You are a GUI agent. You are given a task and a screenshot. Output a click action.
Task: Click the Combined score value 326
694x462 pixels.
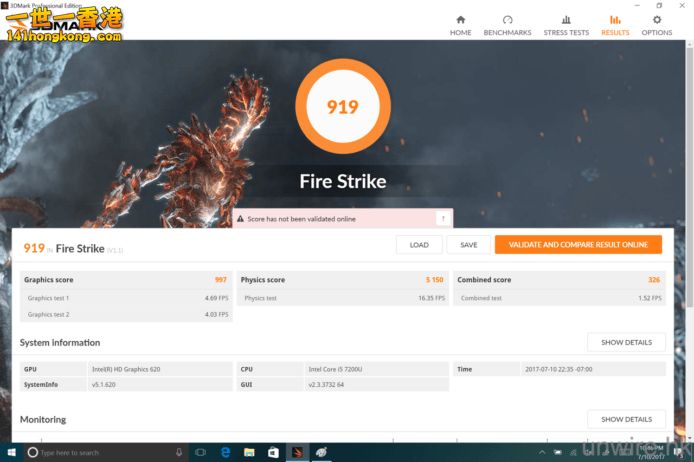coord(654,280)
